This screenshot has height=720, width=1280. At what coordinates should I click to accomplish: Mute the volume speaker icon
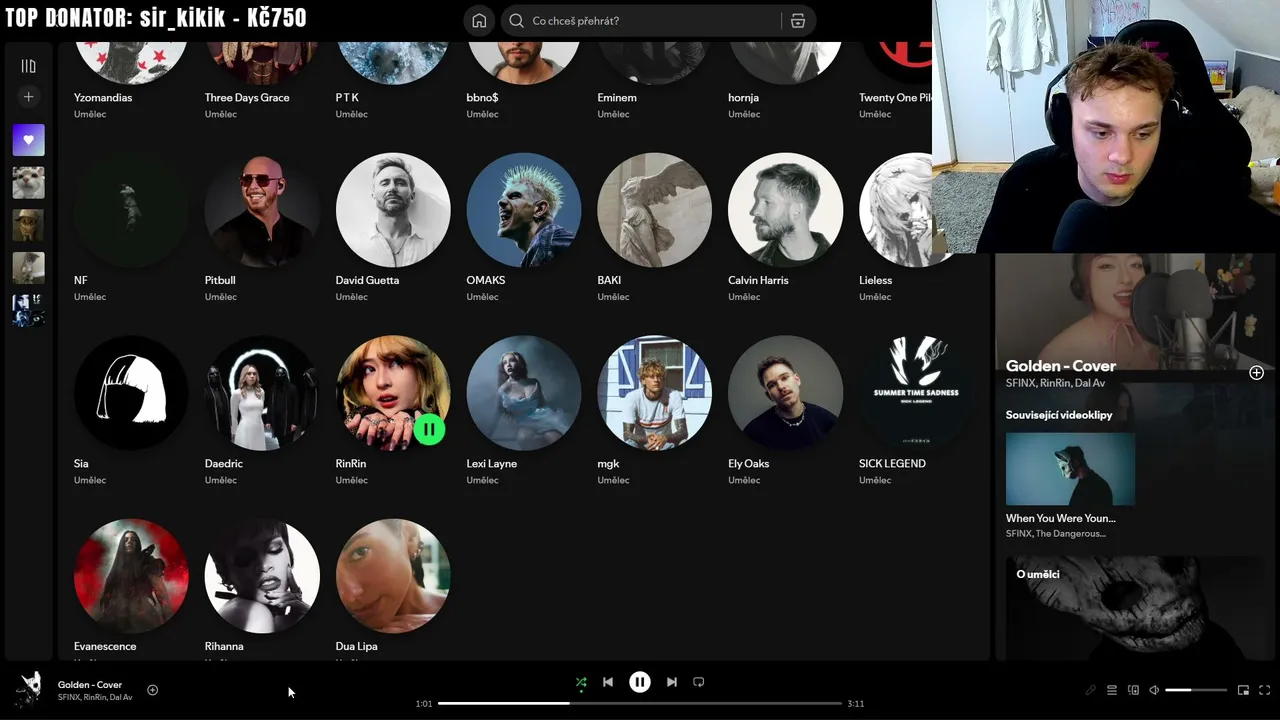click(1154, 690)
